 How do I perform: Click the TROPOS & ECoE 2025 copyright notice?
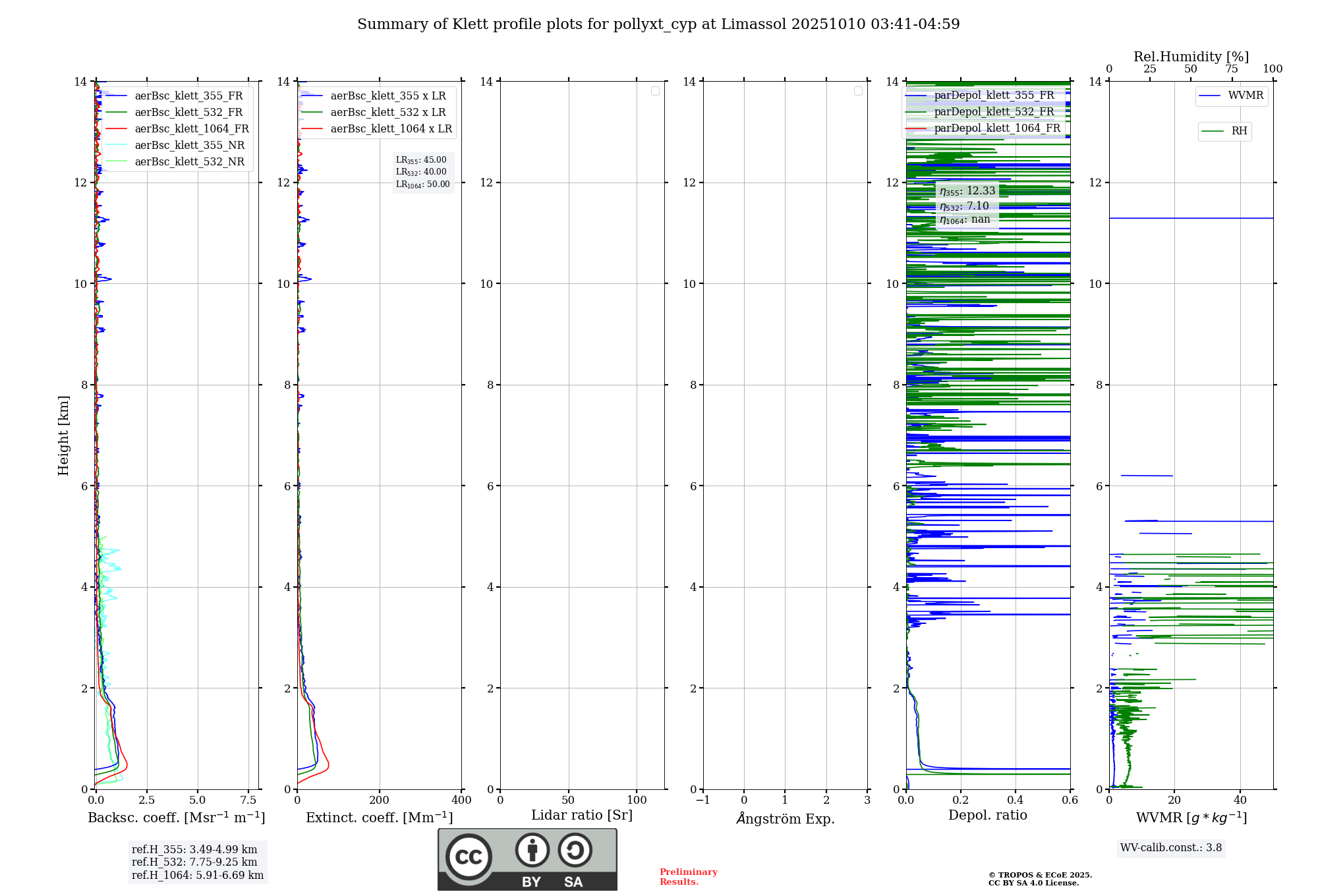(x=1040, y=876)
